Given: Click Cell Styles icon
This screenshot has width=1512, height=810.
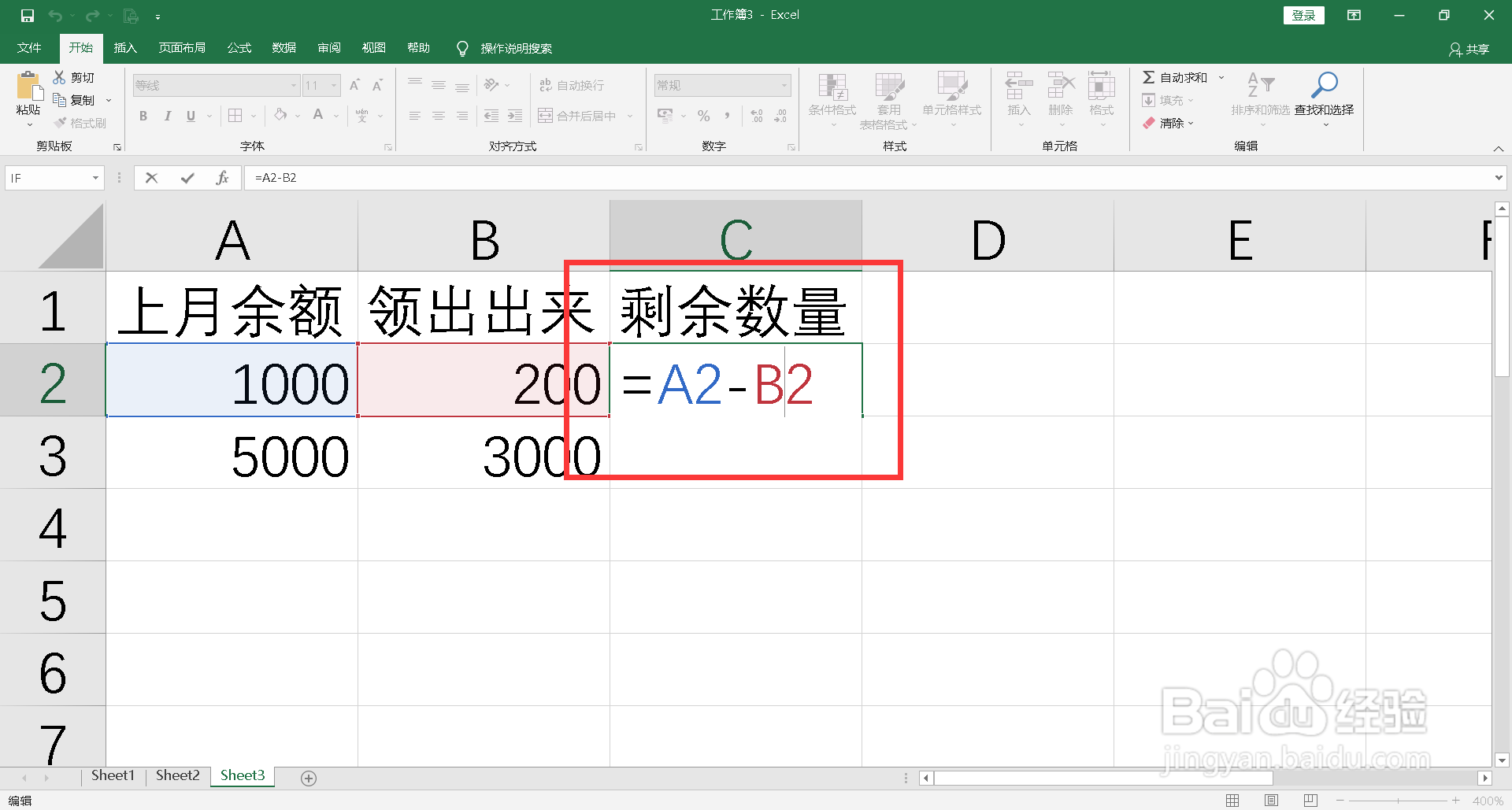Looking at the screenshot, I should click(951, 87).
